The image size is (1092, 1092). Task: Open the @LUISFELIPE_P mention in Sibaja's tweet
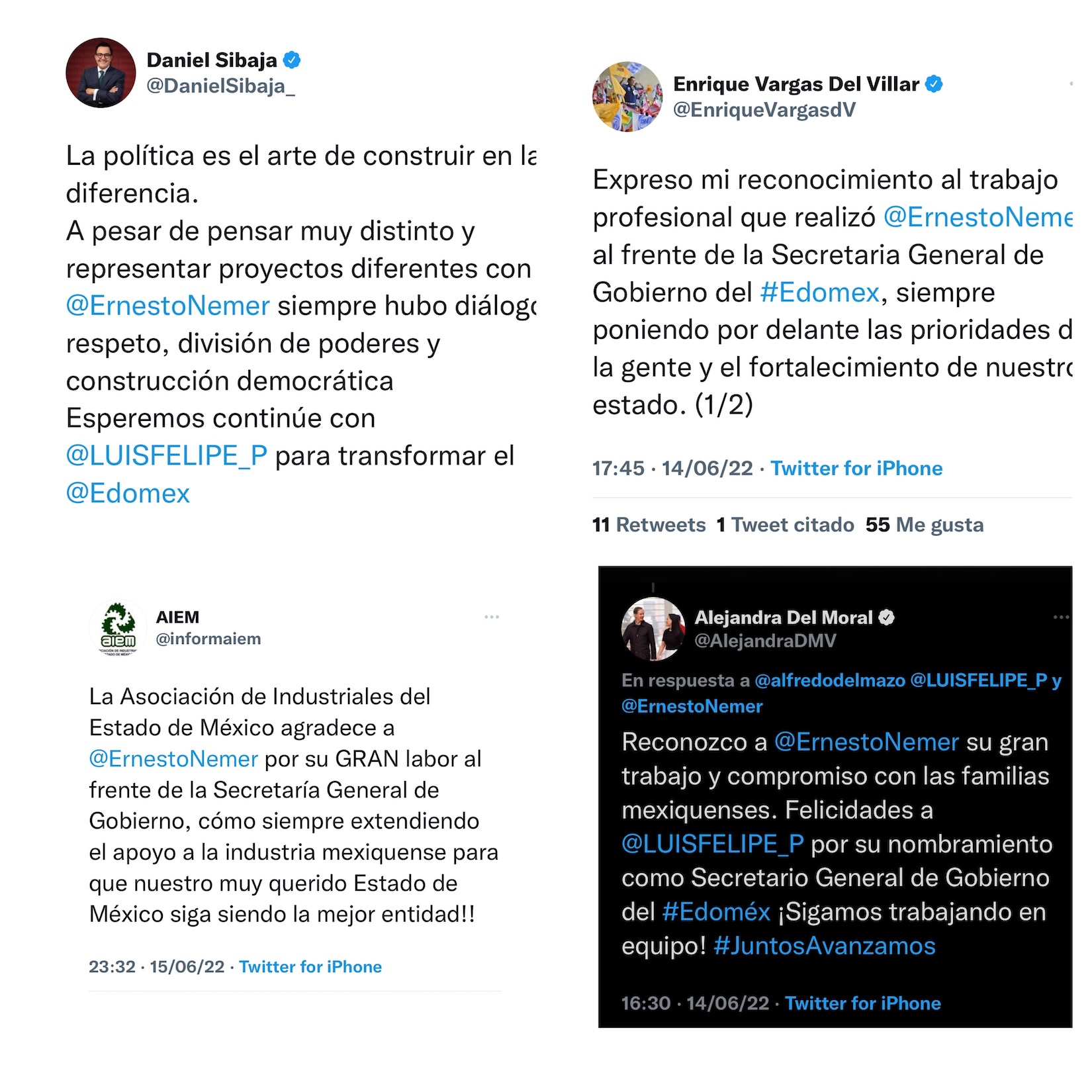pyautogui.click(x=167, y=456)
